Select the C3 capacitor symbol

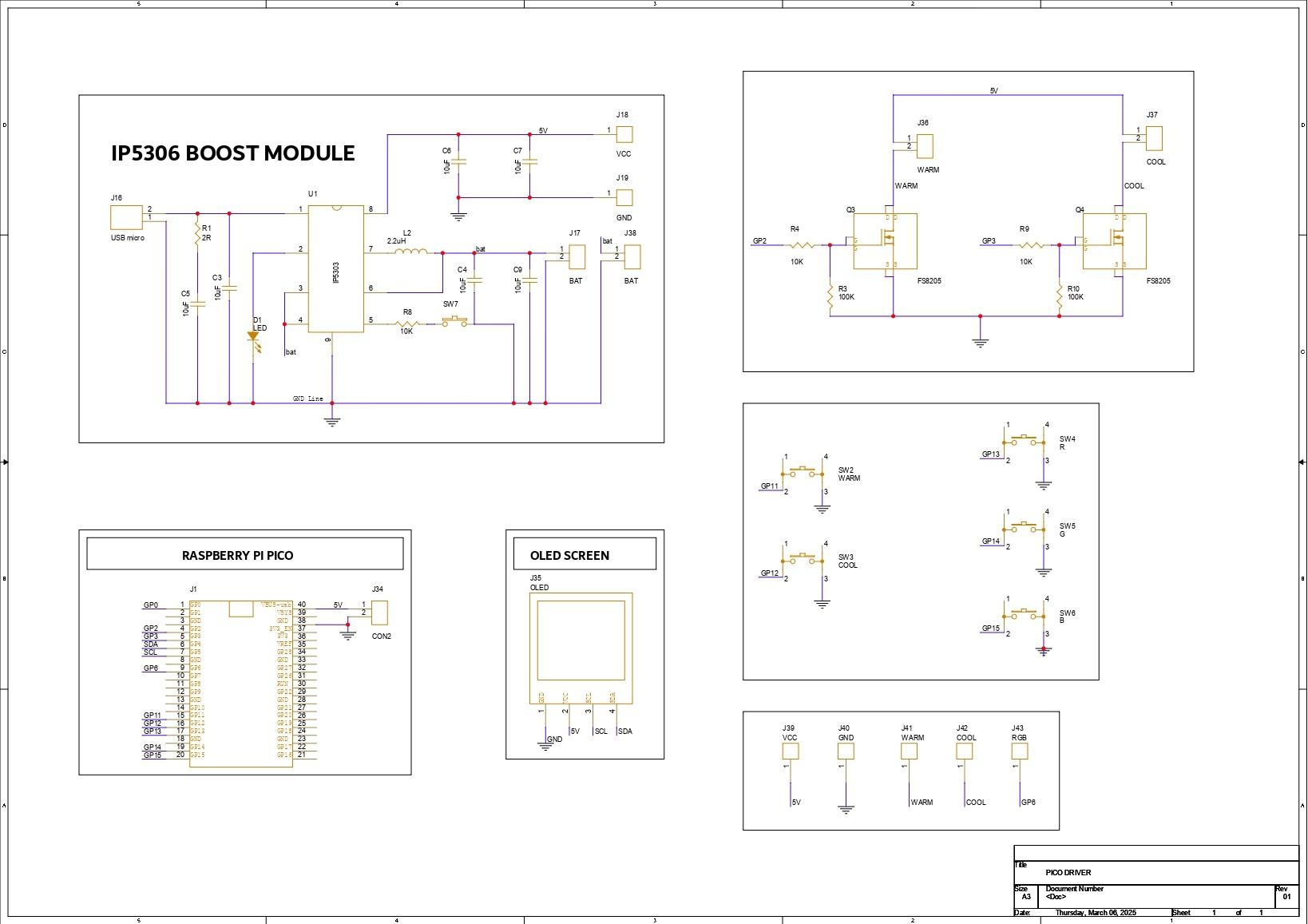point(229,288)
